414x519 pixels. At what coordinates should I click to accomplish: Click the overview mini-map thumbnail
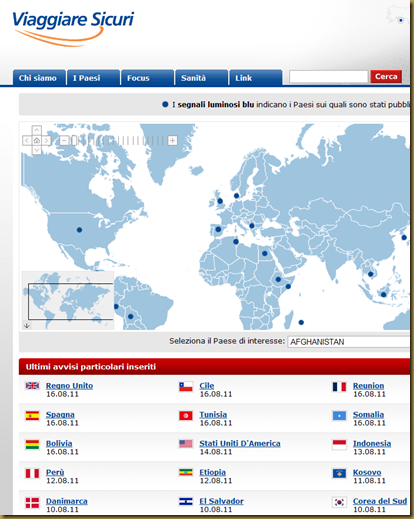pos(68,300)
